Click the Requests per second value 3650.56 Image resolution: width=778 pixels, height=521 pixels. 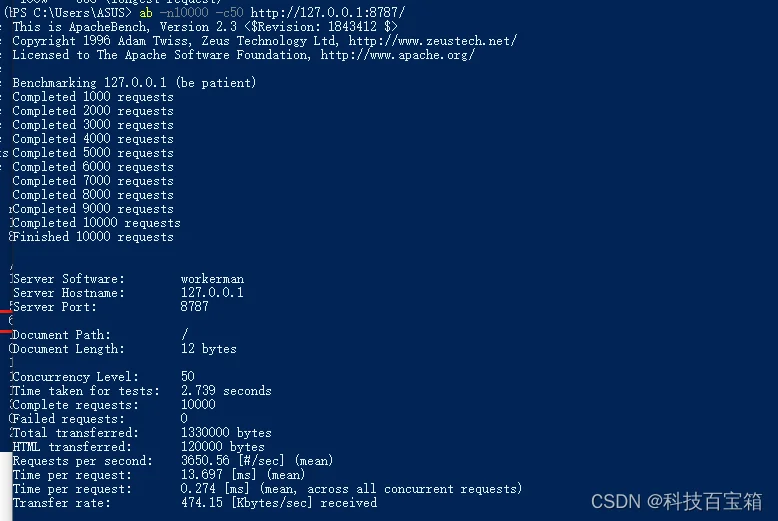pos(205,460)
